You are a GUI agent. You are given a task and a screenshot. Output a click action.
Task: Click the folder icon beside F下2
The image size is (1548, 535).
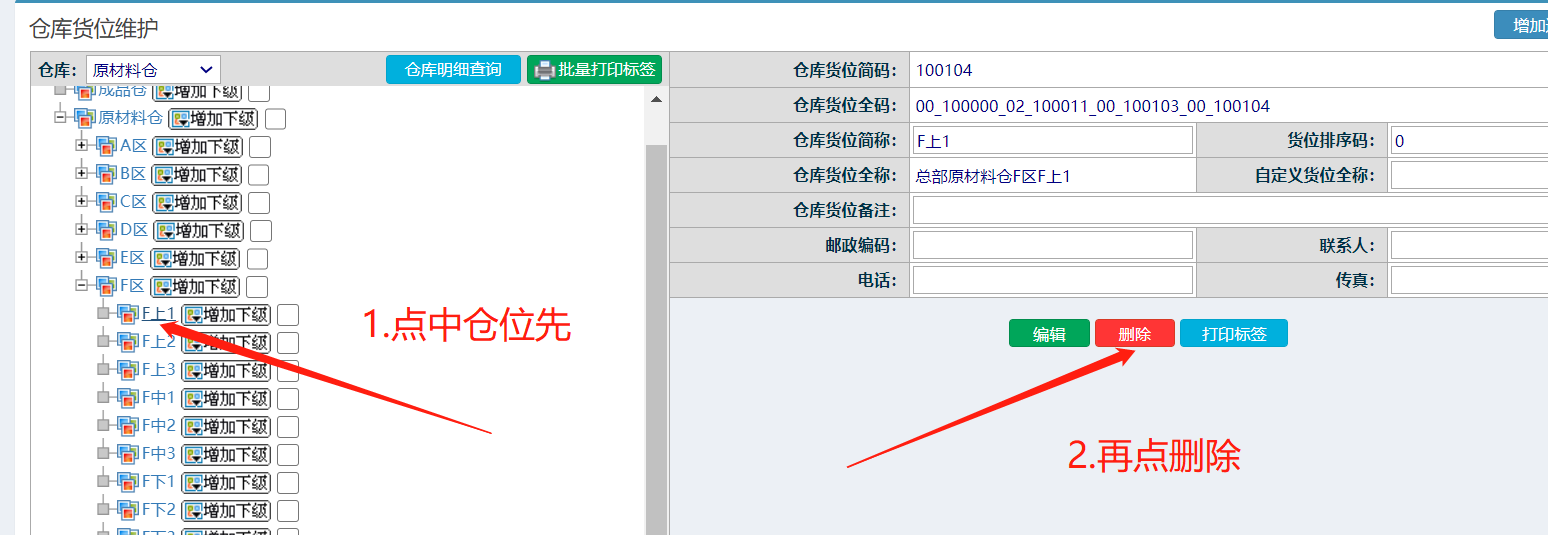tap(128, 510)
